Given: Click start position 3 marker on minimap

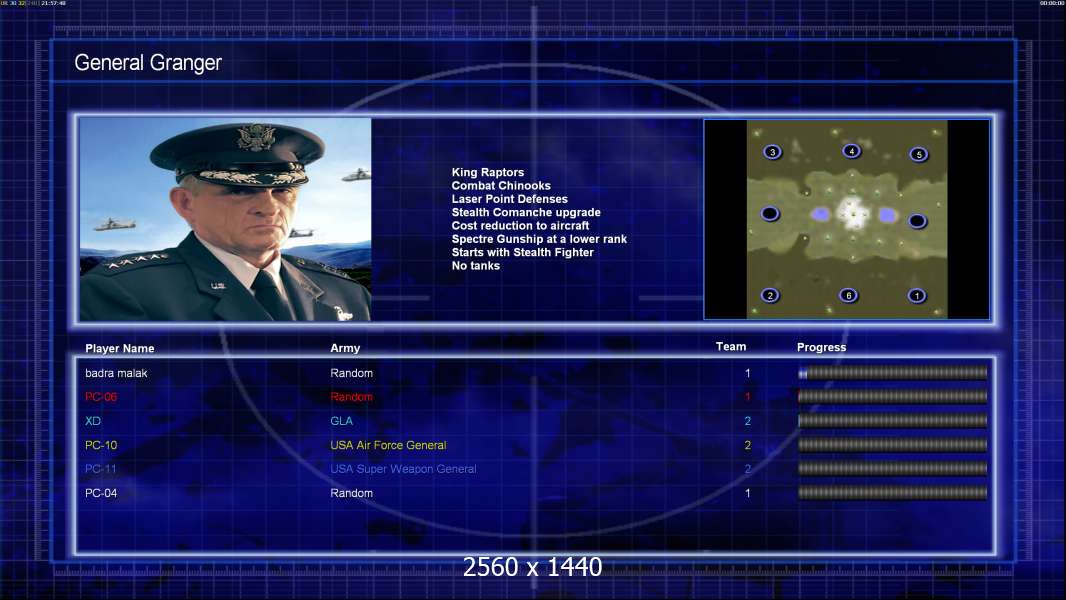Looking at the screenshot, I should click(772, 152).
